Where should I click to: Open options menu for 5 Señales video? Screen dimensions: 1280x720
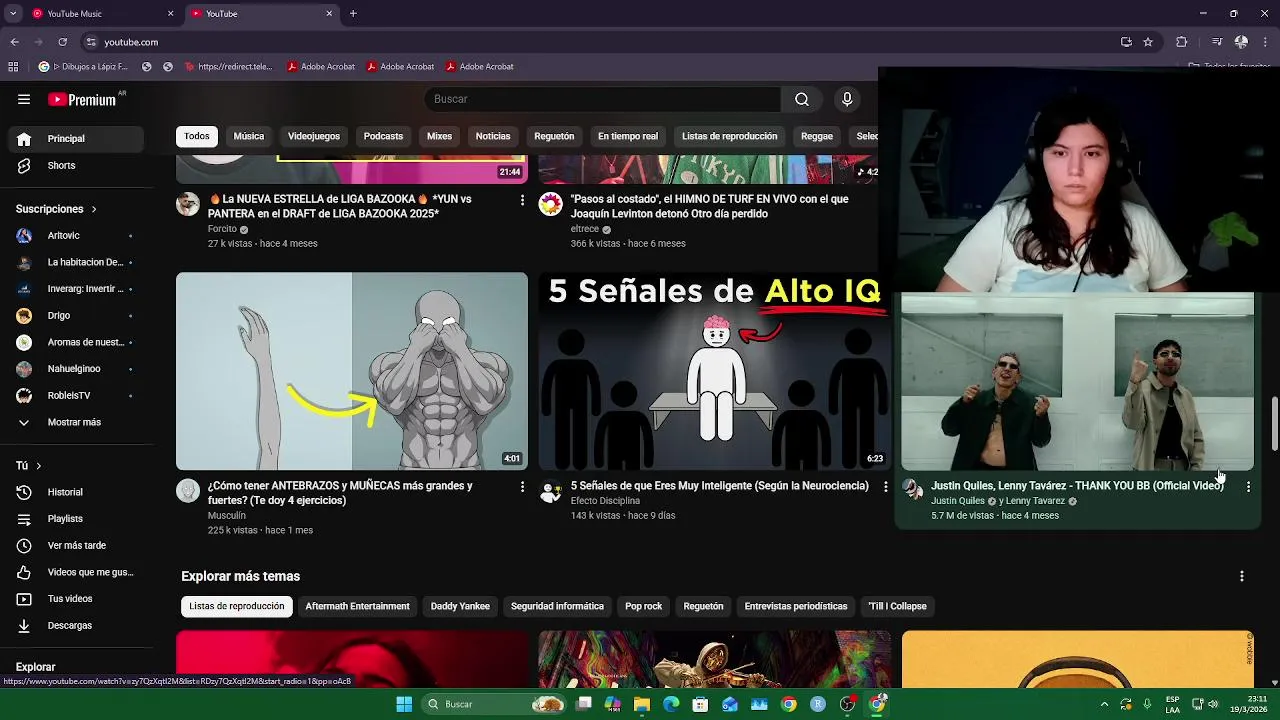[885, 487]
